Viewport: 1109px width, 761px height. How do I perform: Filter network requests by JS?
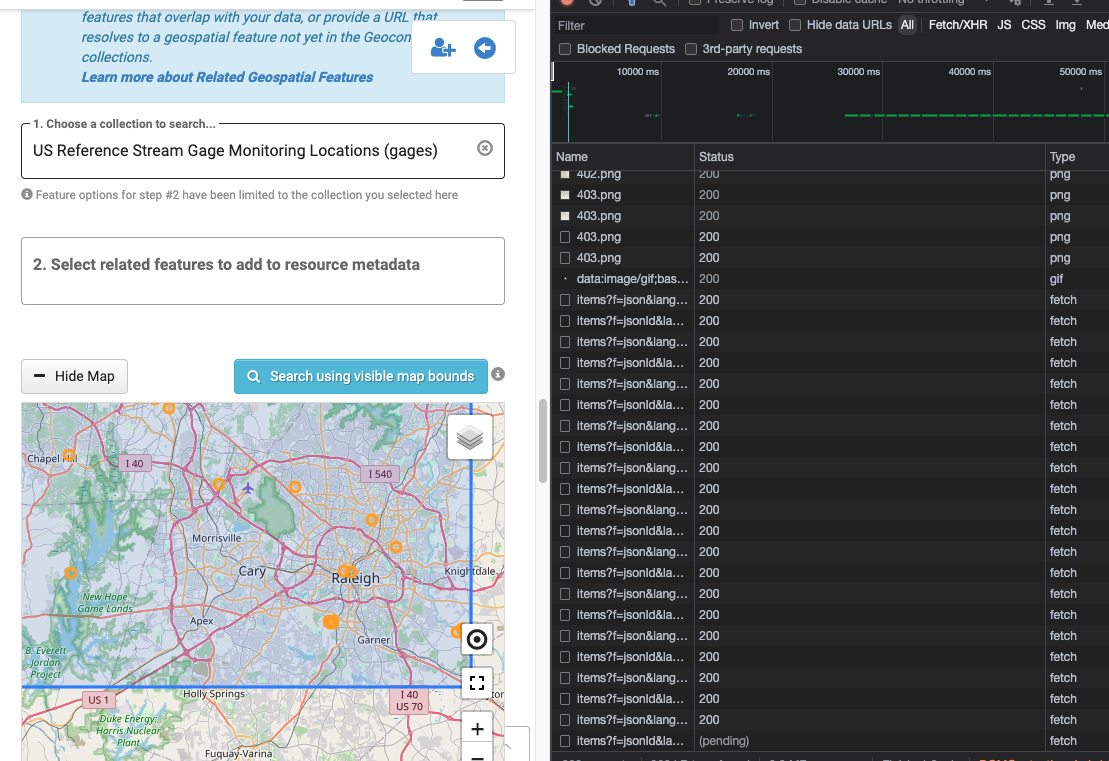1004,25
